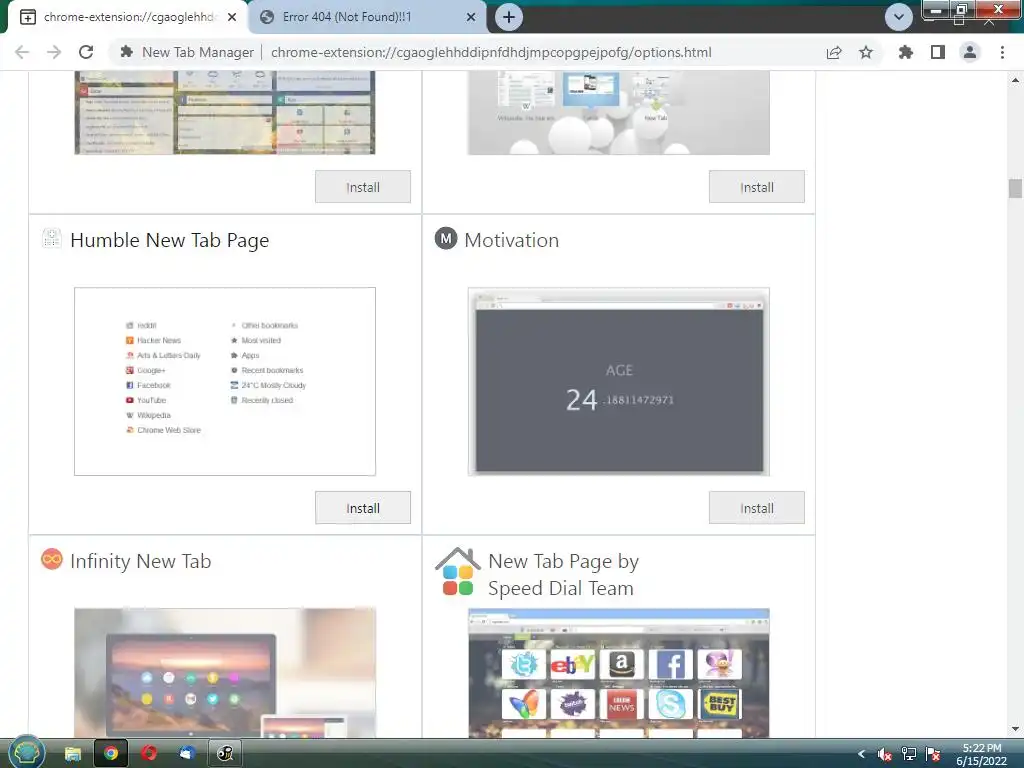Click the Infinity New Tab title
This screenshot has height=768, width=1024.
(140, 561)
